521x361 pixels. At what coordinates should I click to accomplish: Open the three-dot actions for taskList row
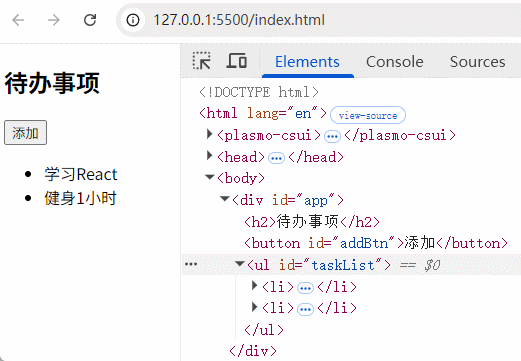pos(191,264)
